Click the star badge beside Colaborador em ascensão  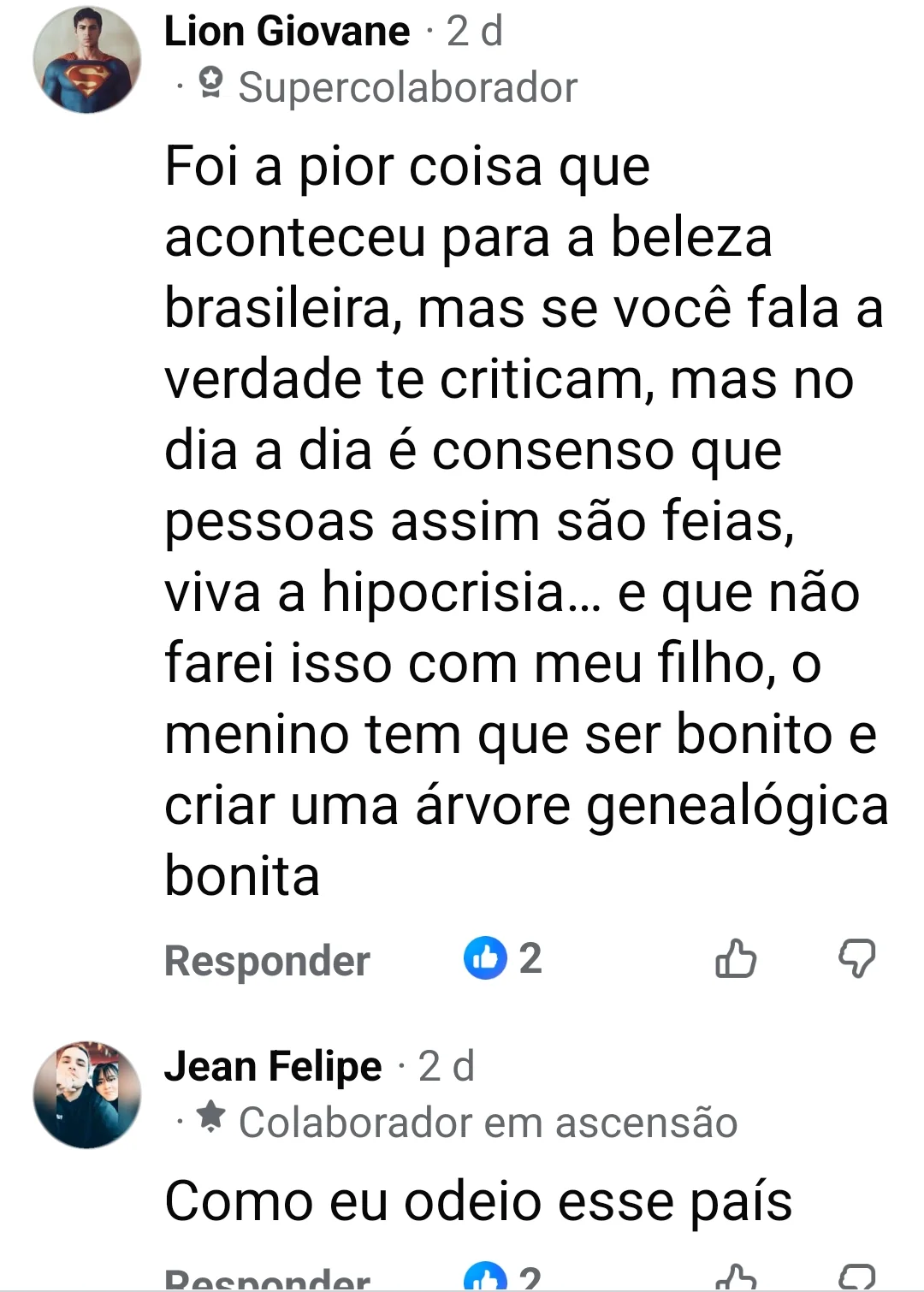click(210, 1117)
